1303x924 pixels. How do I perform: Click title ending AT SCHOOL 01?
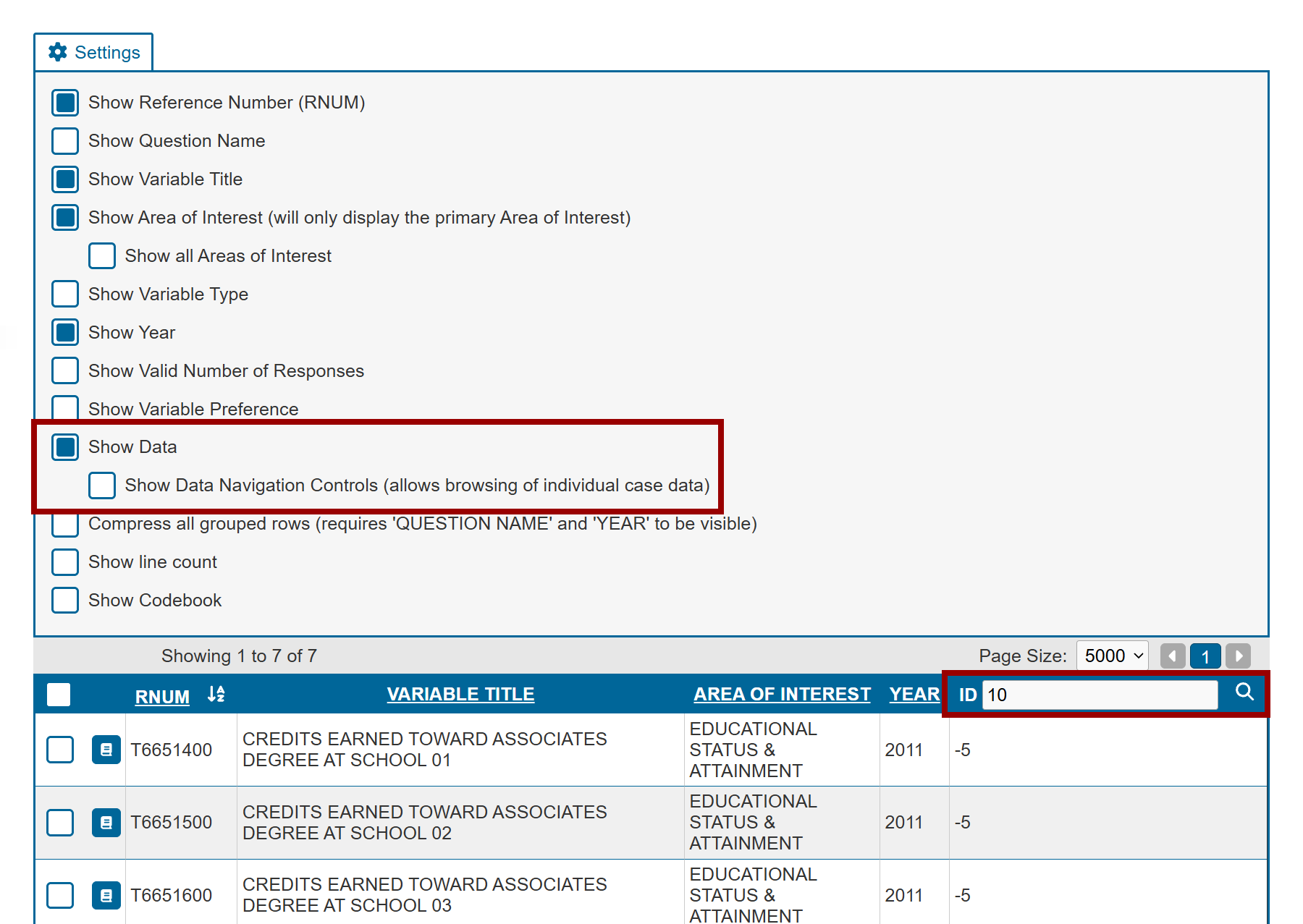[x=425, y=750]
